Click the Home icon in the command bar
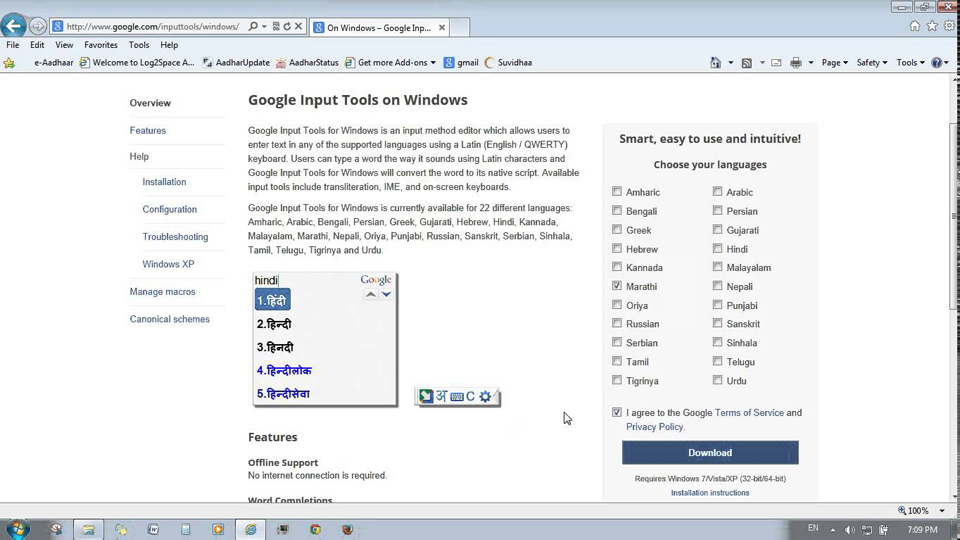 coord(715,62)
